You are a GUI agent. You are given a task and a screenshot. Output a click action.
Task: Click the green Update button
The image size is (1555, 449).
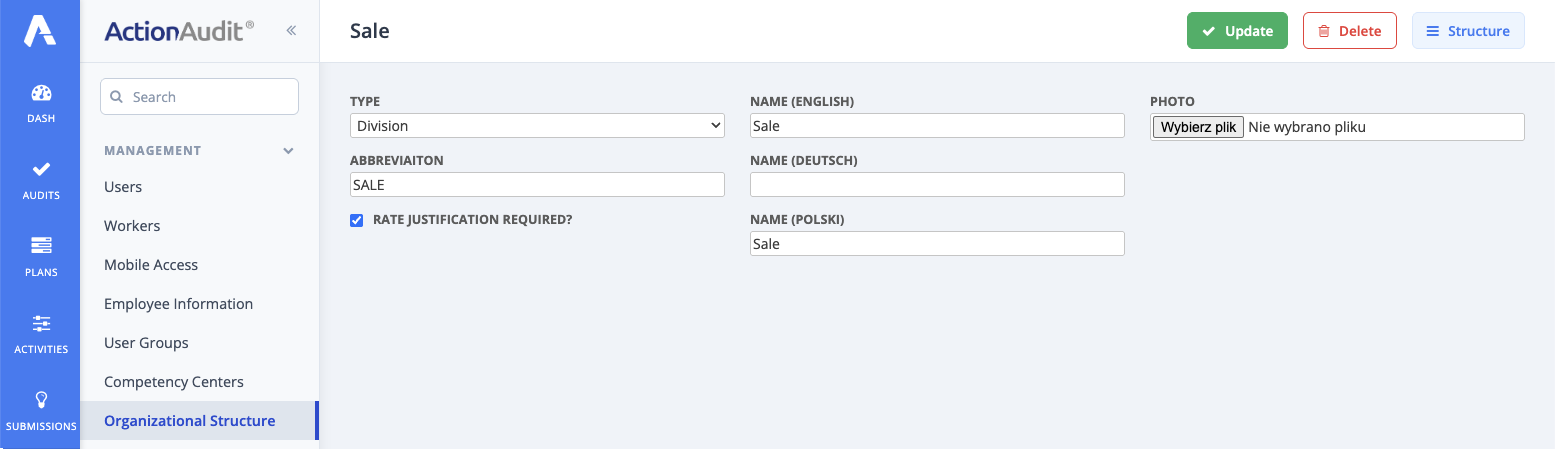pos(1237,31)
